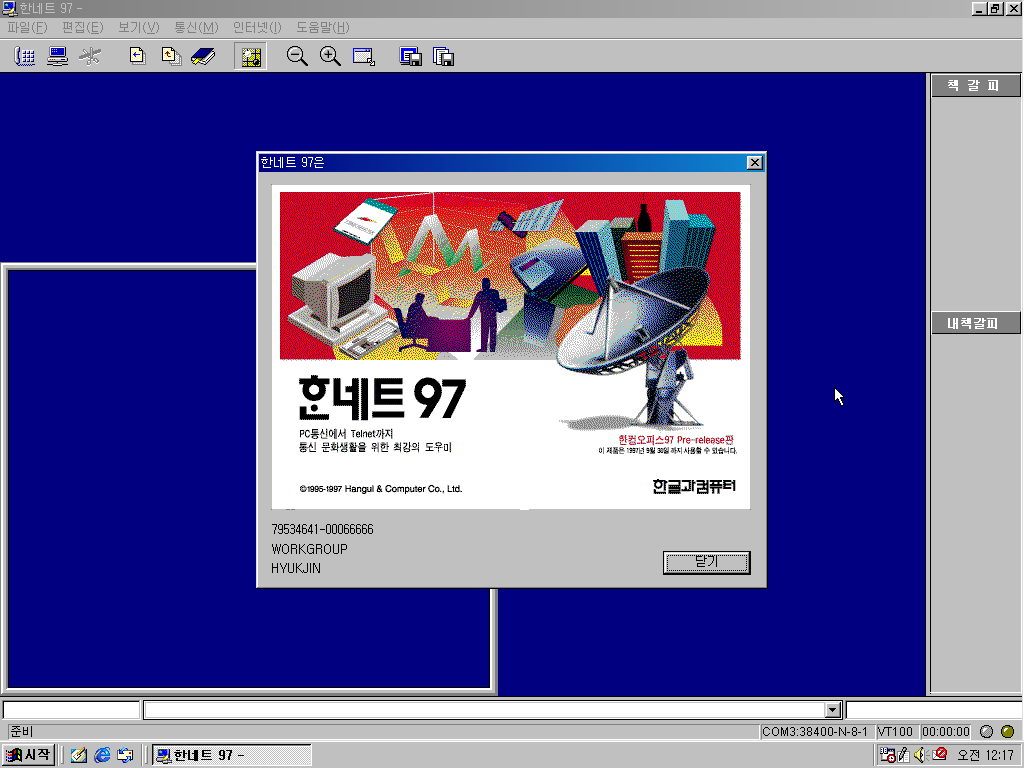Click the save pages floppy icon
The height and width of the screenshot is (768, 1024).
(x=443, y=57)
